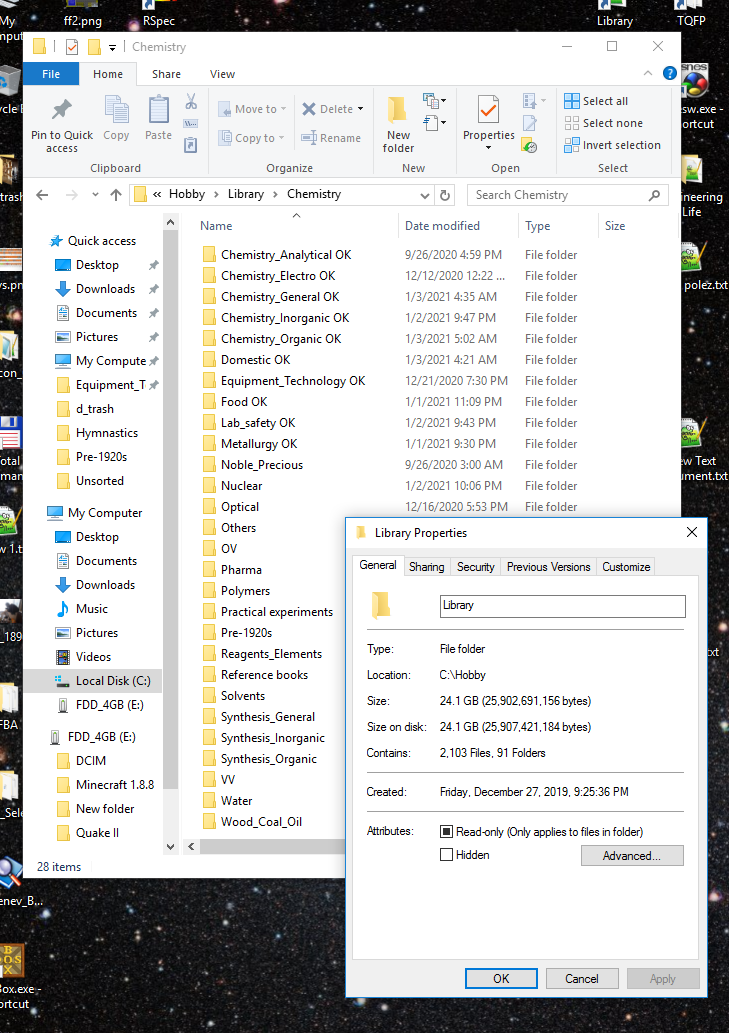This screenshot has height=1033, width=729.
Task: Click OK in Library Properties dialog
Action: click(501, 979)
